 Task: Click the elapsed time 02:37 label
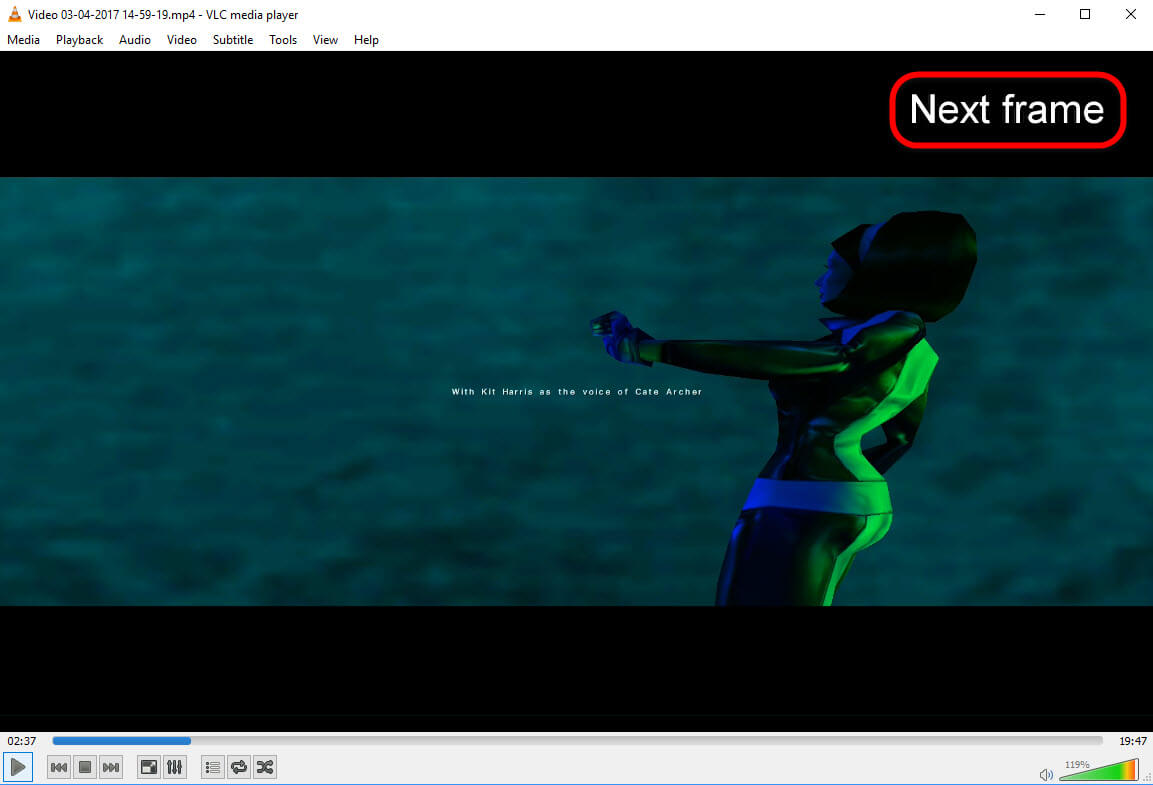[x=22, y=741]
